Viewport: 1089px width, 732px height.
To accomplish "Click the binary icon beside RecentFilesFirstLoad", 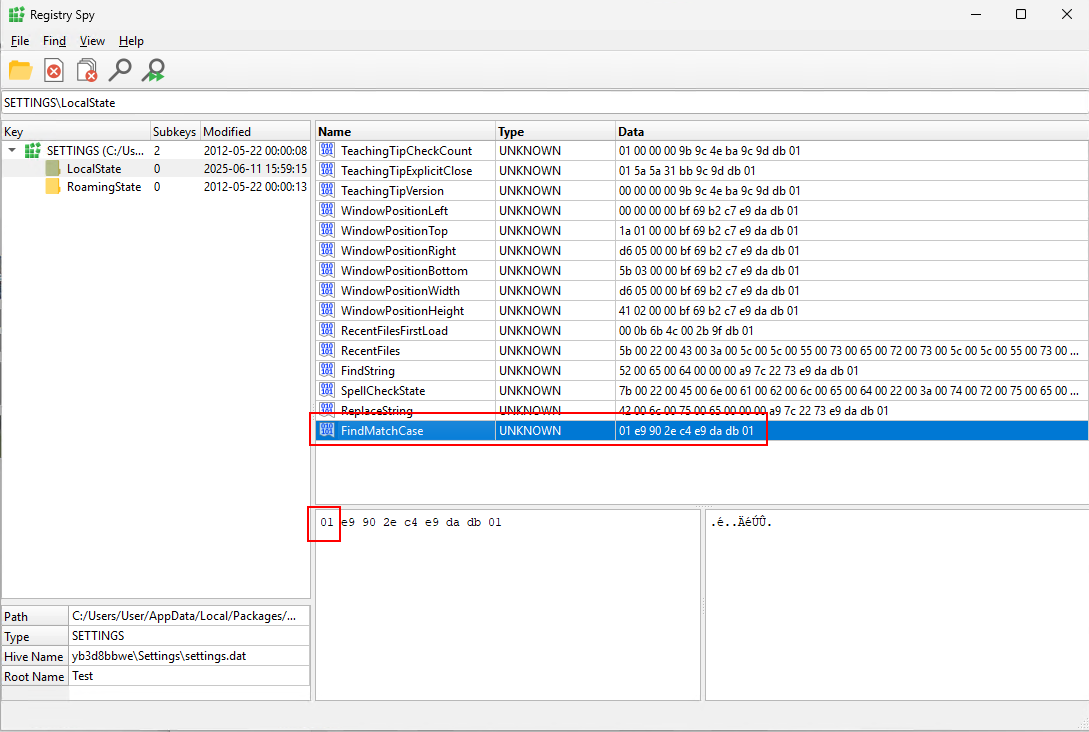I will pyautogui.click(x=327, y=330).
